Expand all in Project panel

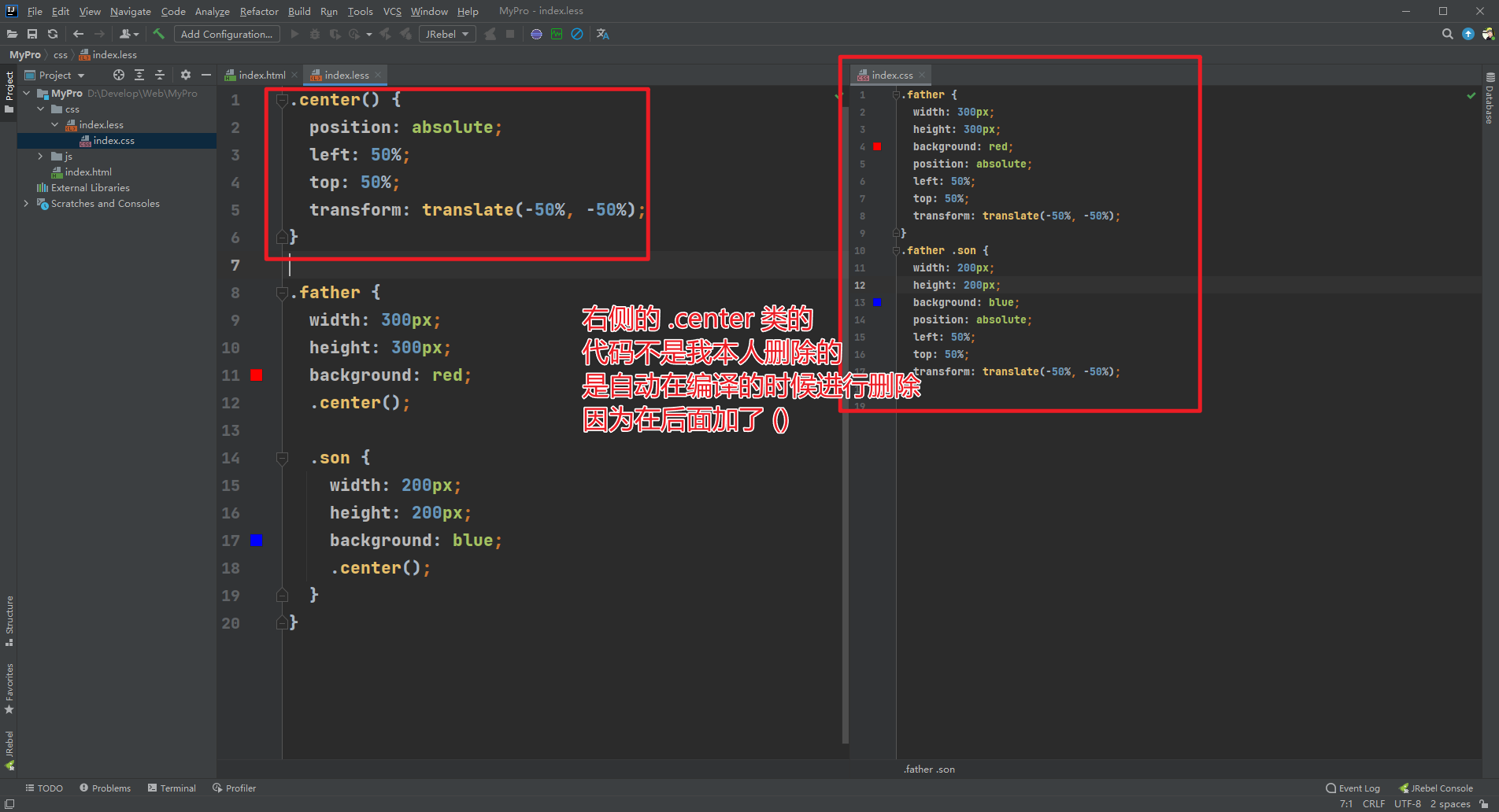pos(139,75)
